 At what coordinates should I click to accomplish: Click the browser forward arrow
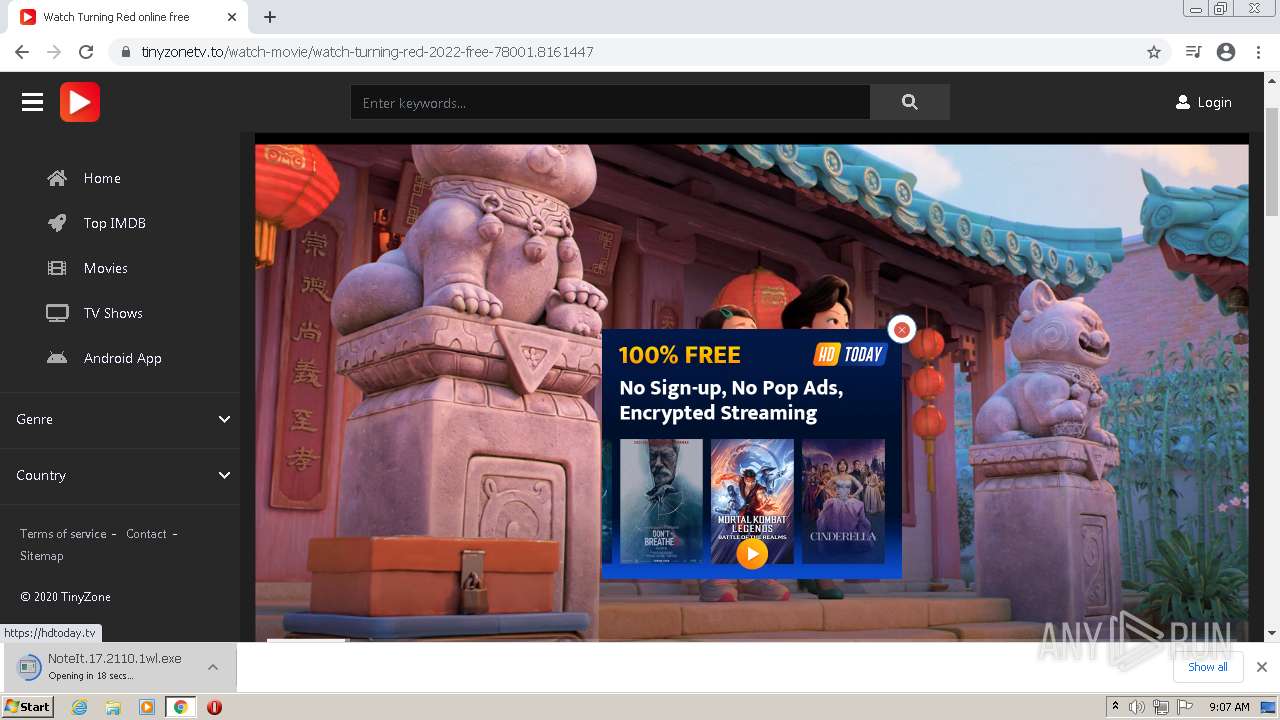click(x=54, y=52)
